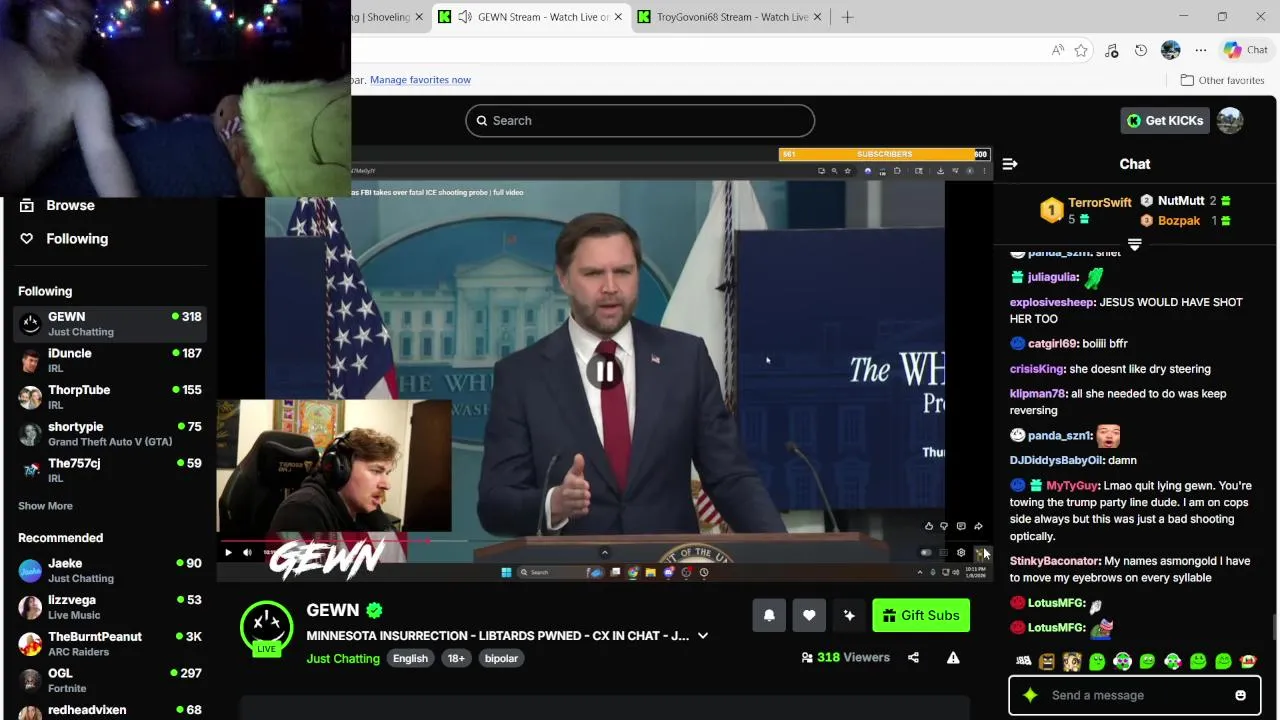Select ThorpTube channel in Following list
The image size is (1280, 720).
110,397
